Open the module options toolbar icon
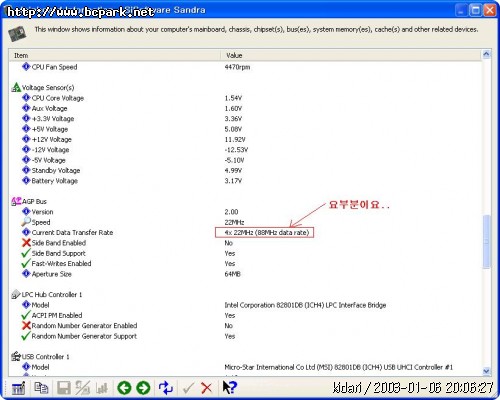Screen dimensions: 500x400 [18, 388]
